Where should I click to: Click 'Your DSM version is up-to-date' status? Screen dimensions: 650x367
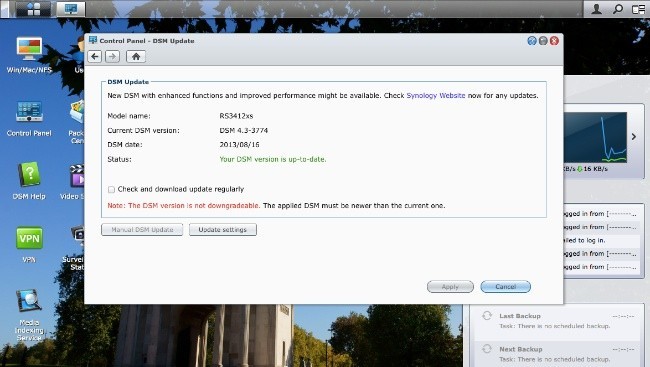click(273, 159)
